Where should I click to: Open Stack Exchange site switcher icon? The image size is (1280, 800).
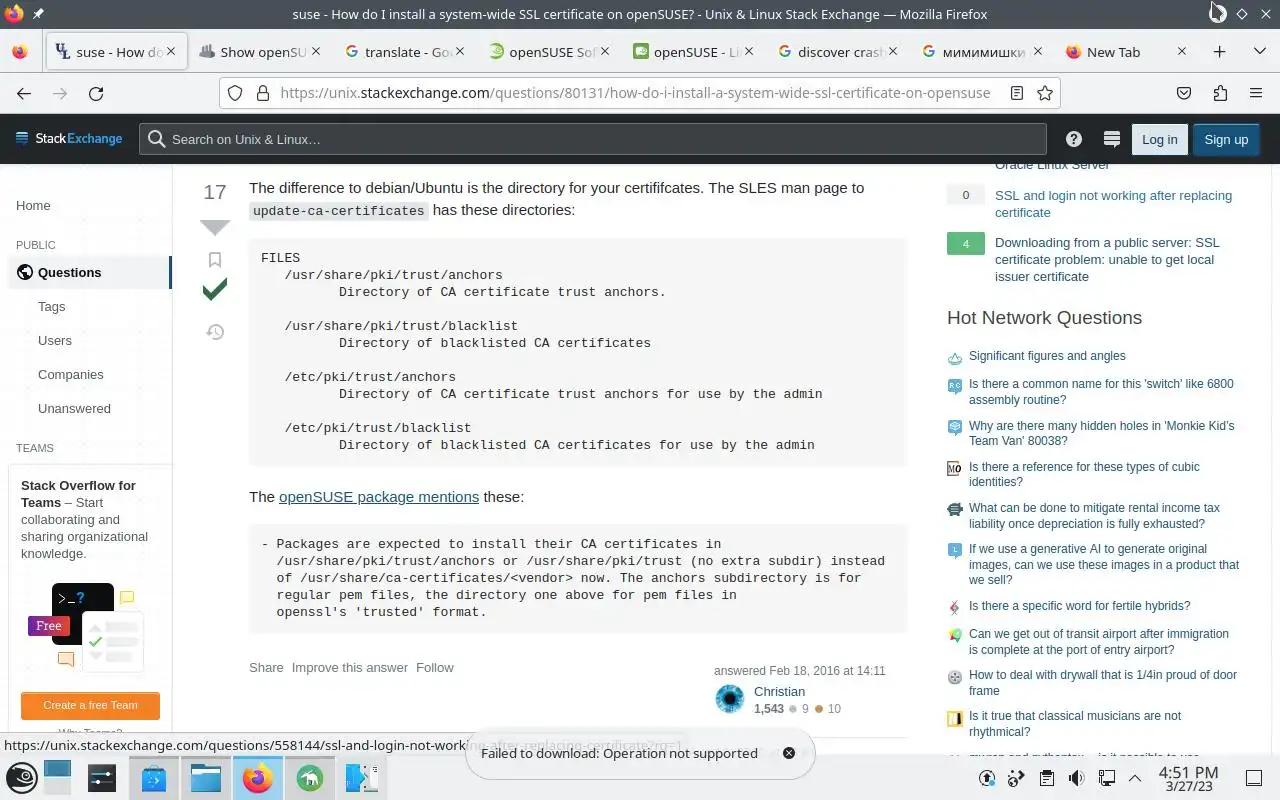click(1111, 139)
